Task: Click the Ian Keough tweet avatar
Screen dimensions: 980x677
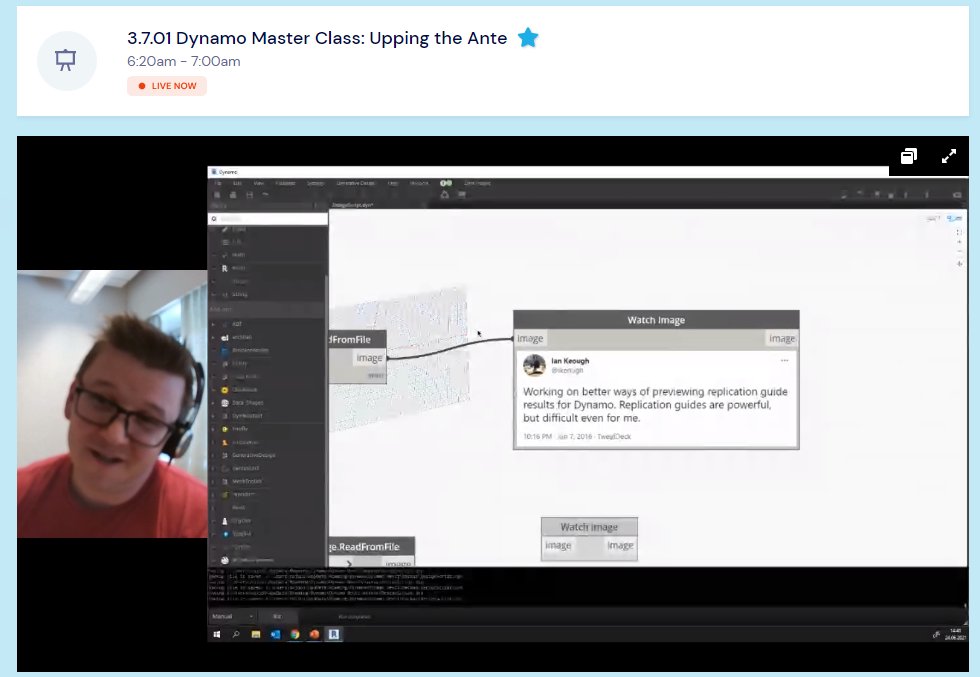Action: 534,365
